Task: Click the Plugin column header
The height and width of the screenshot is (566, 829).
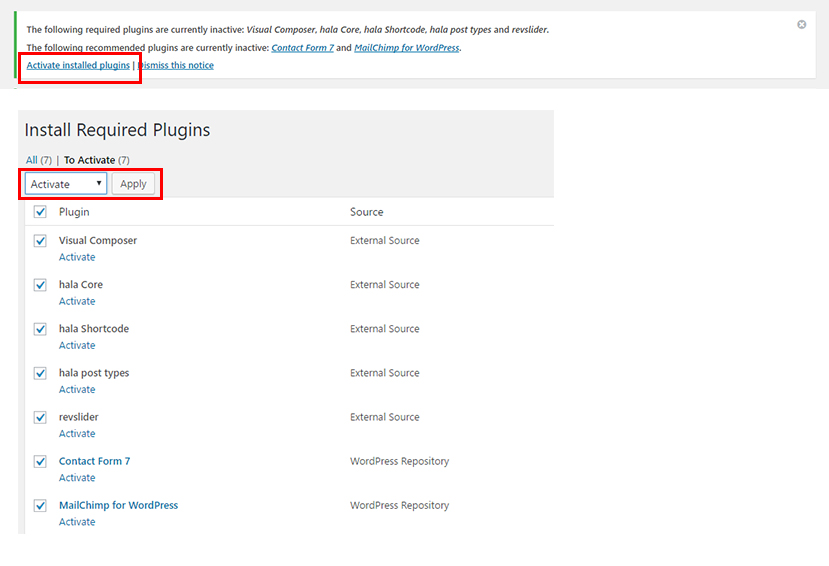Action: (x=74, y=212)
